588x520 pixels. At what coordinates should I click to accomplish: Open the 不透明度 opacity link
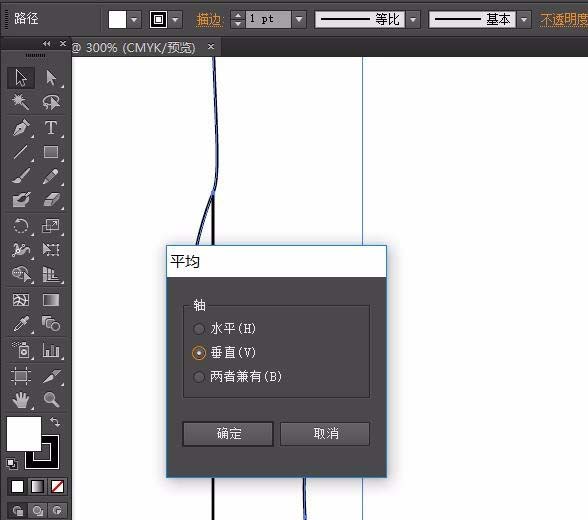[564, 19]
